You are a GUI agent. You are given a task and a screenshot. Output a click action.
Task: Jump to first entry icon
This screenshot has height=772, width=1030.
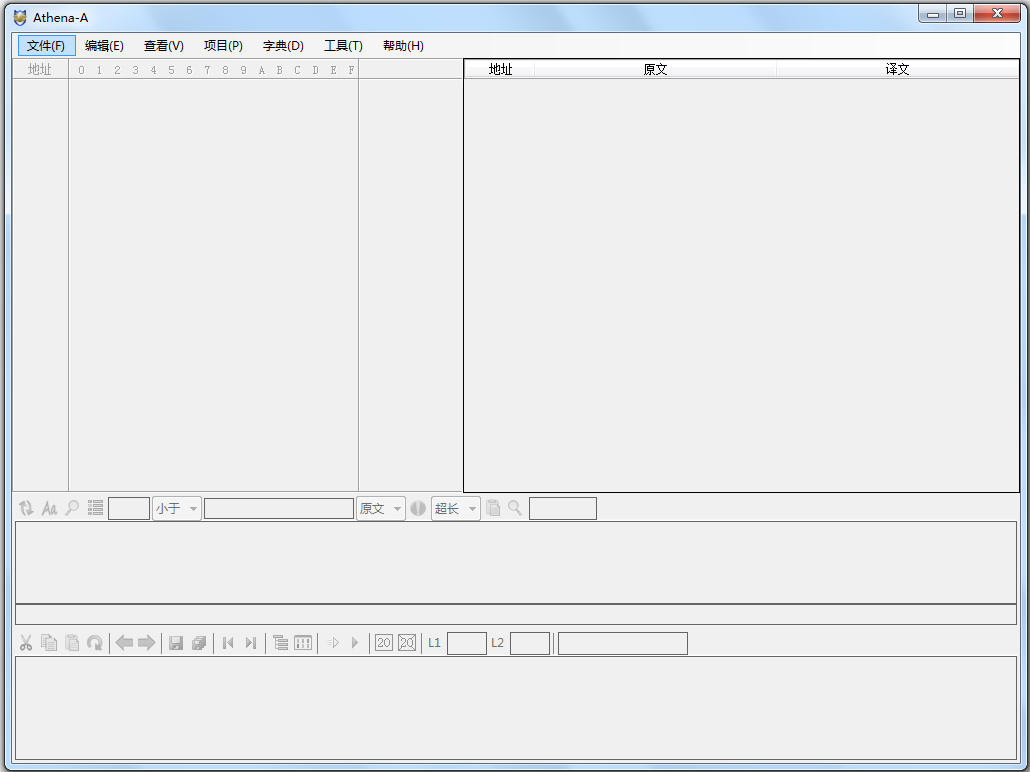click(228, 643)
